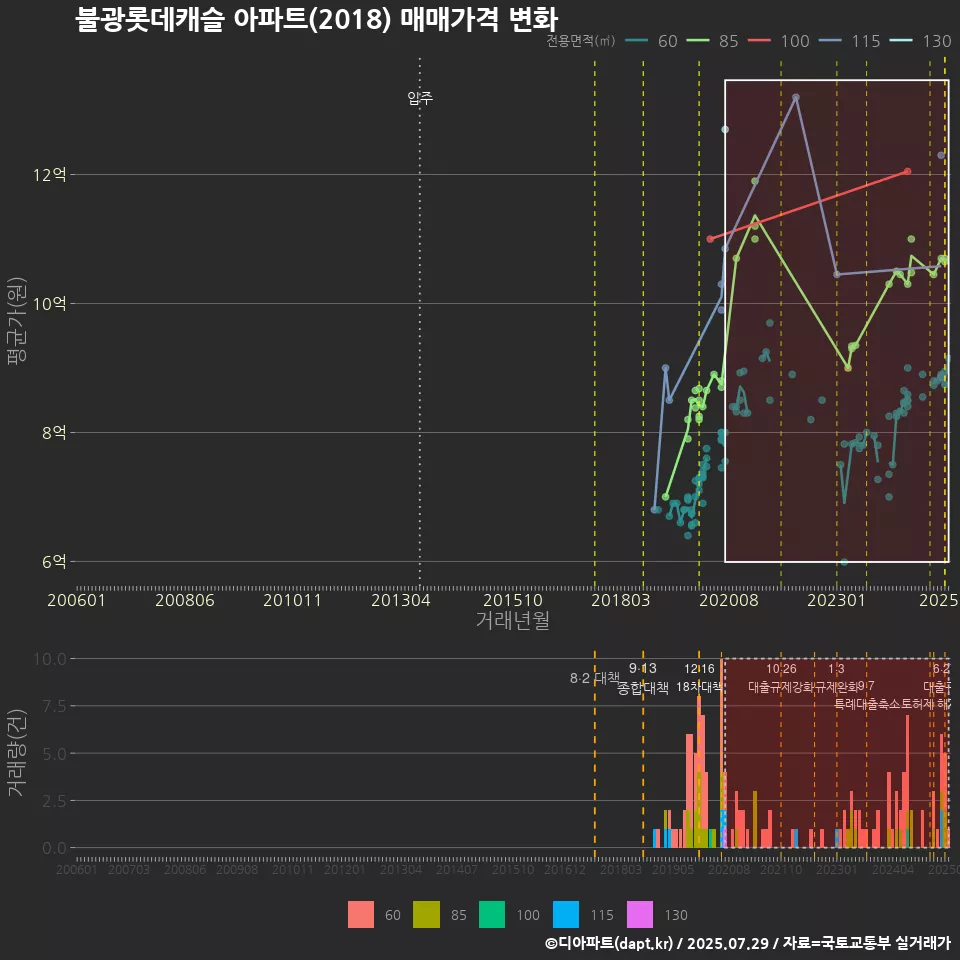Click the green 100 swatch in bar legend
The image size is (960, 960).
click(x=492, y=915)
